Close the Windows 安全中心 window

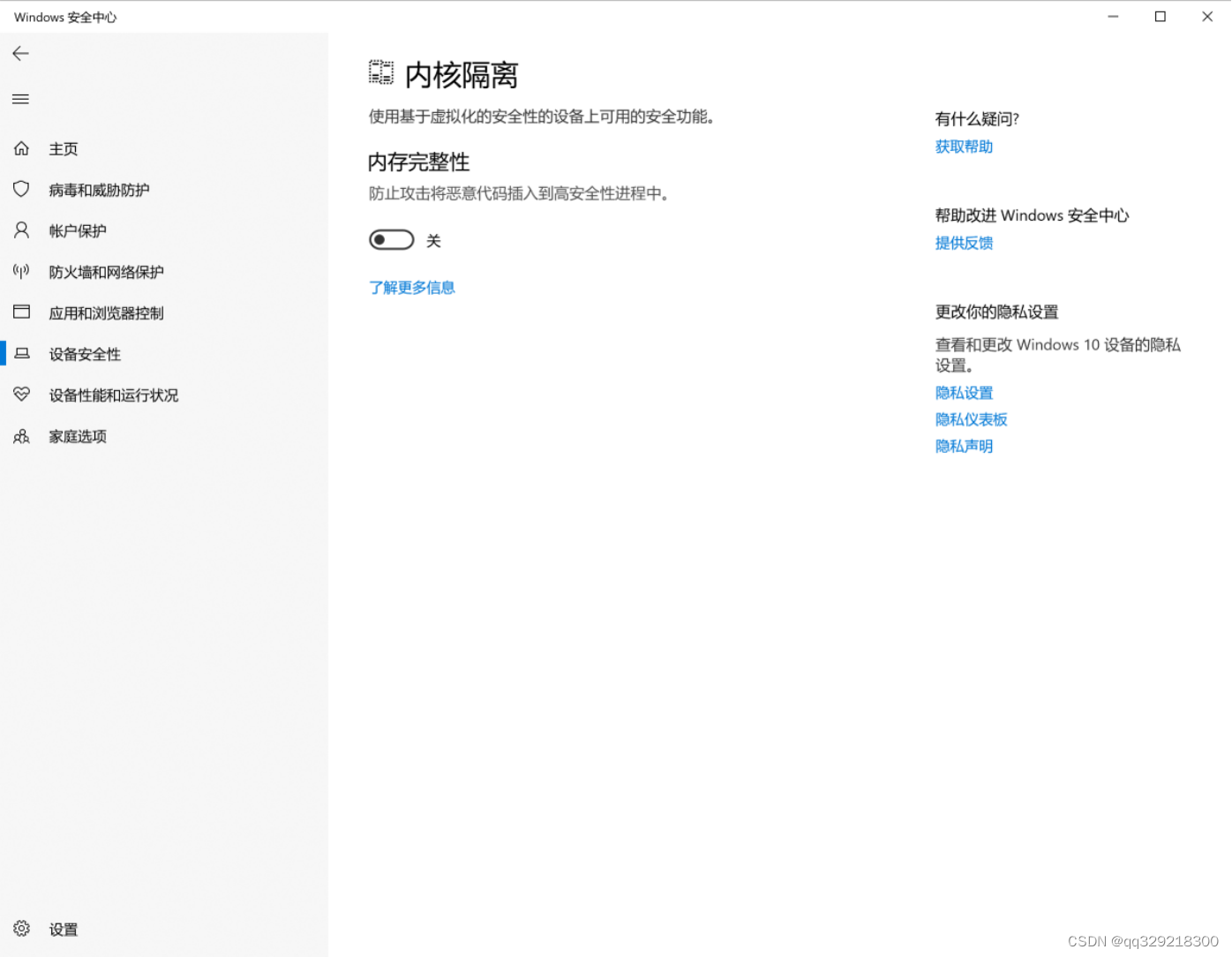coord(1207,17)
